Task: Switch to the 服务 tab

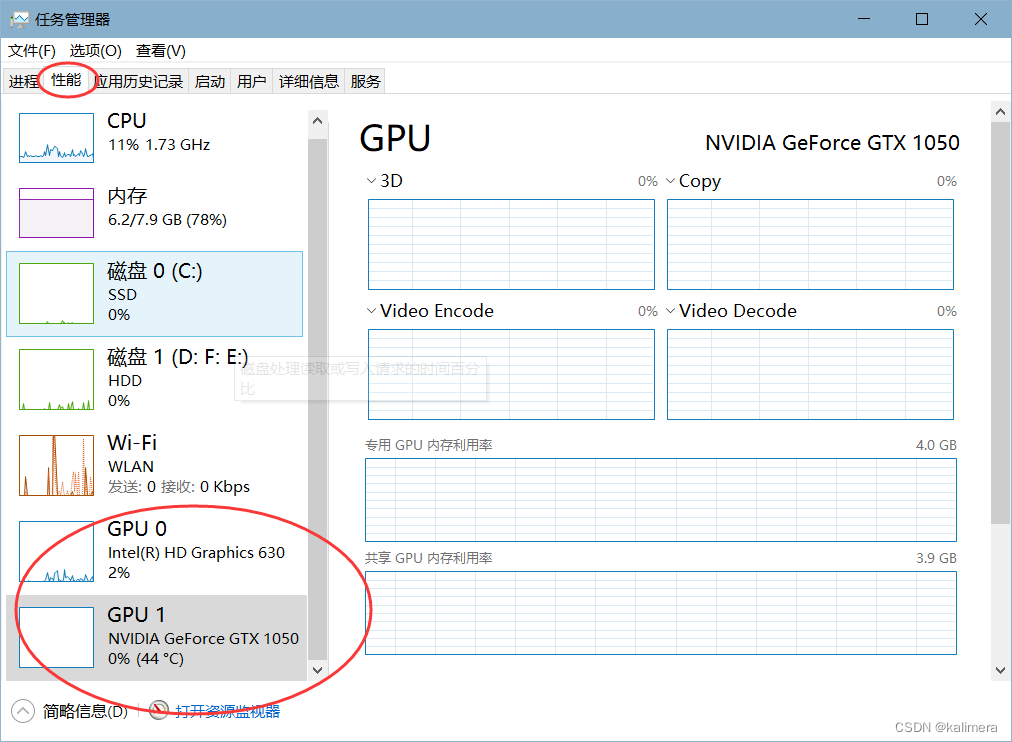Action: [365, 81]
